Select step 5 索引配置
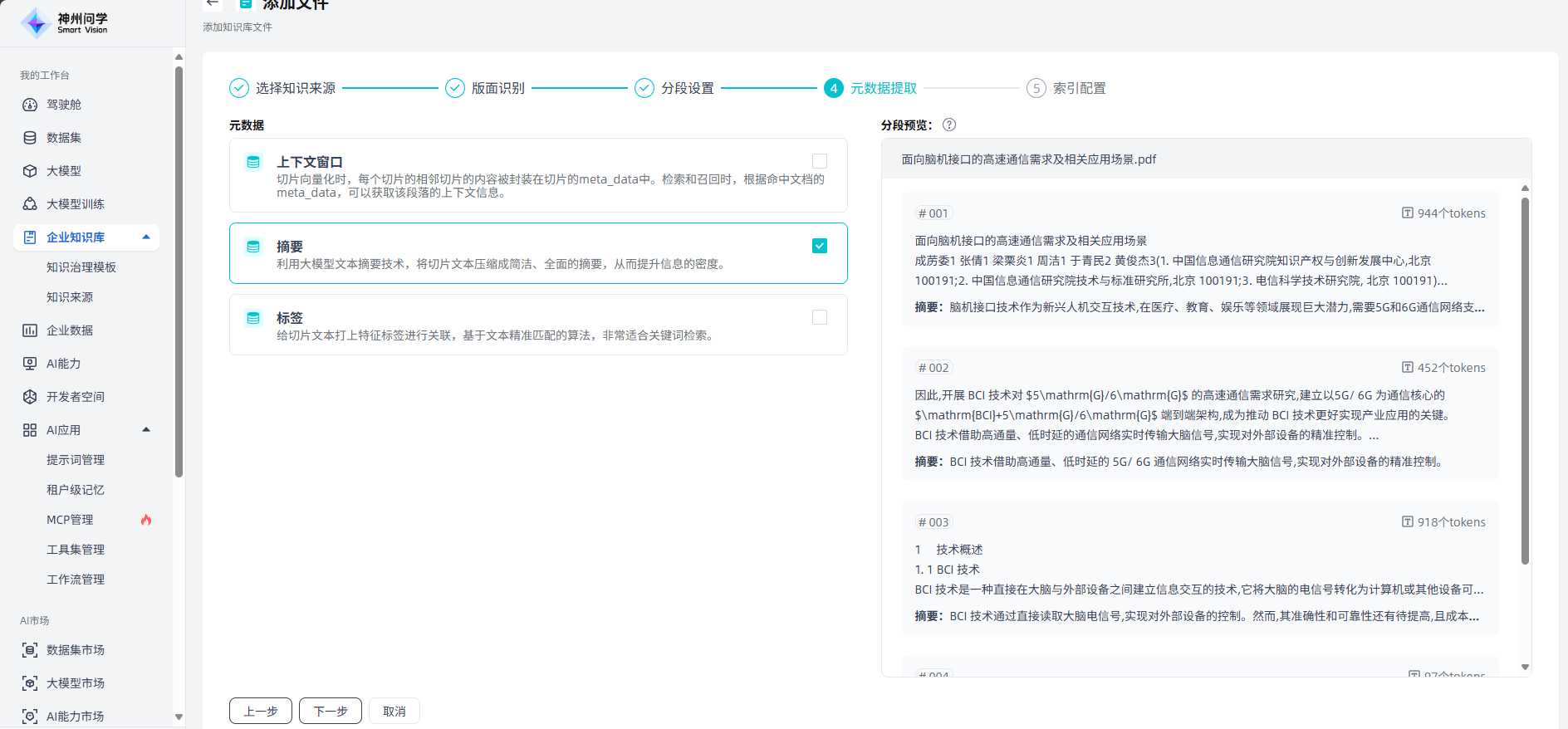The height and width of the screenshot is (729, 1568). pos(1066,88)
